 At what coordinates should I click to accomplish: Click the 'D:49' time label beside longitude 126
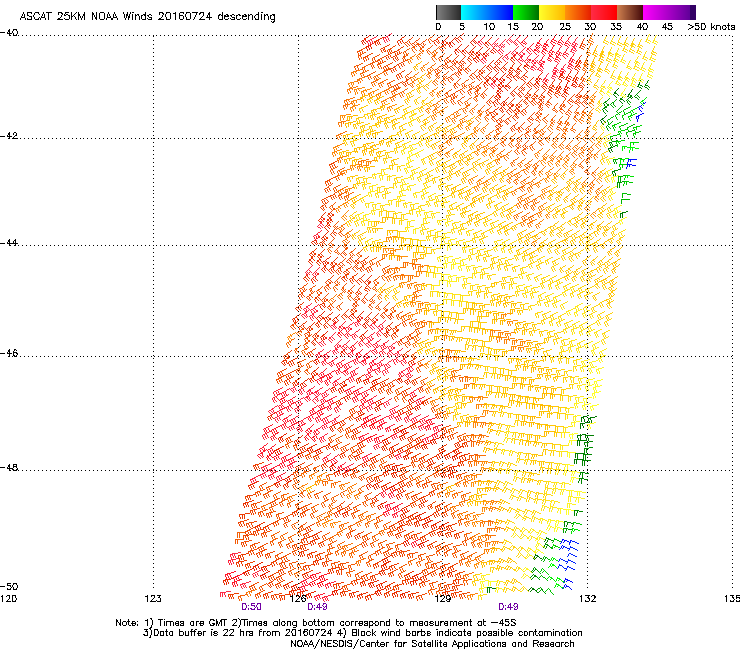[x=317, y=607]
